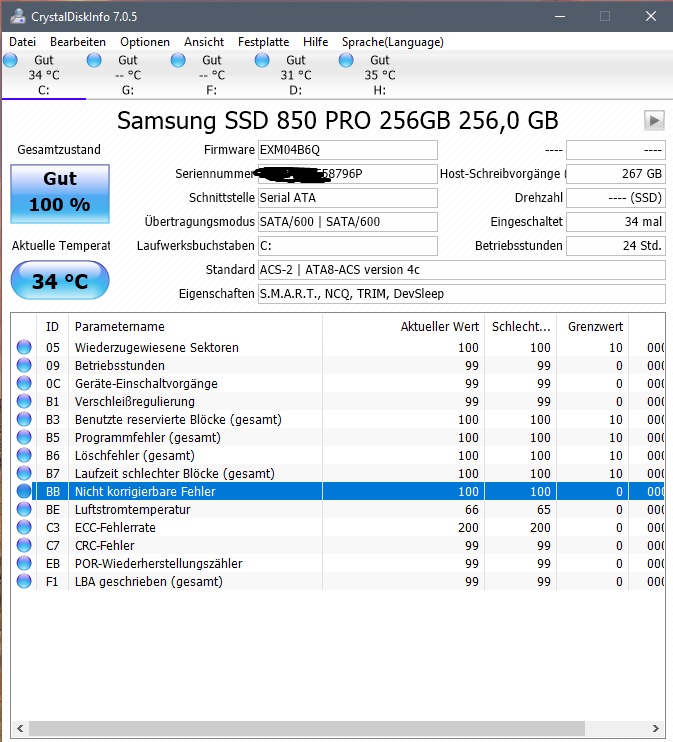Select the Programmfehler (gesamt) parameter name

tap(148, 438)
